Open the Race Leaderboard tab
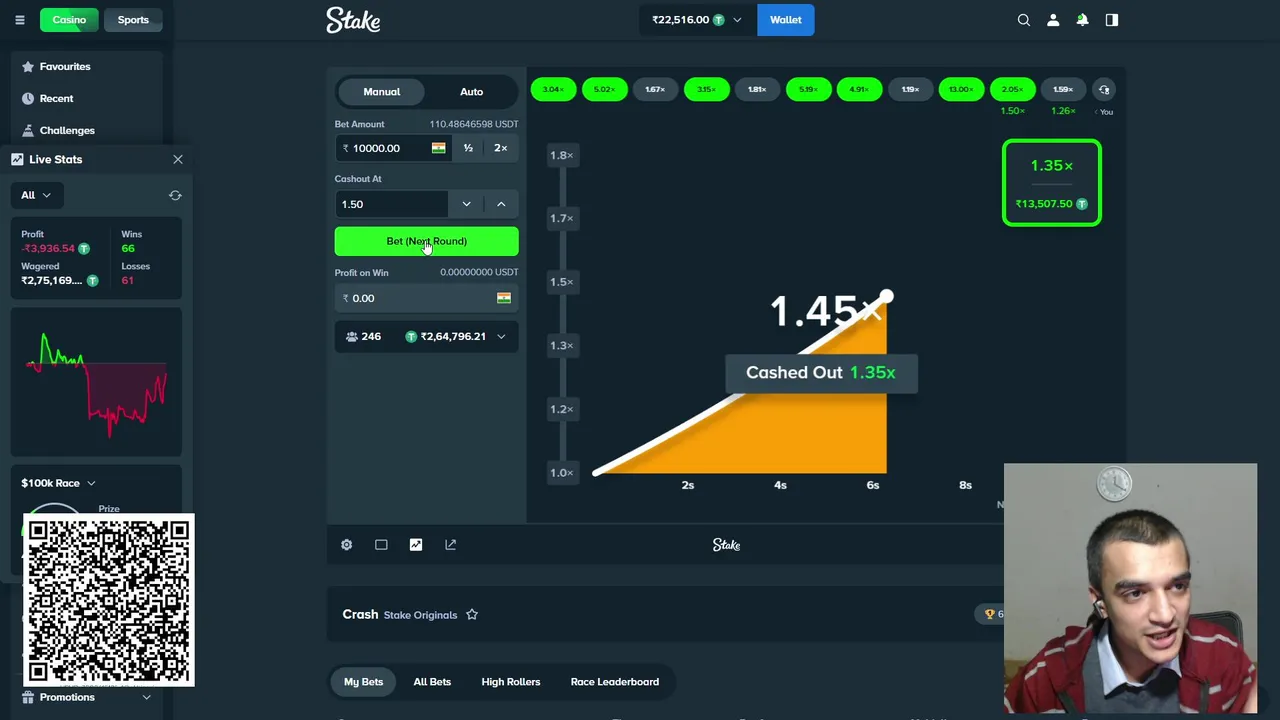 [615, 682]
